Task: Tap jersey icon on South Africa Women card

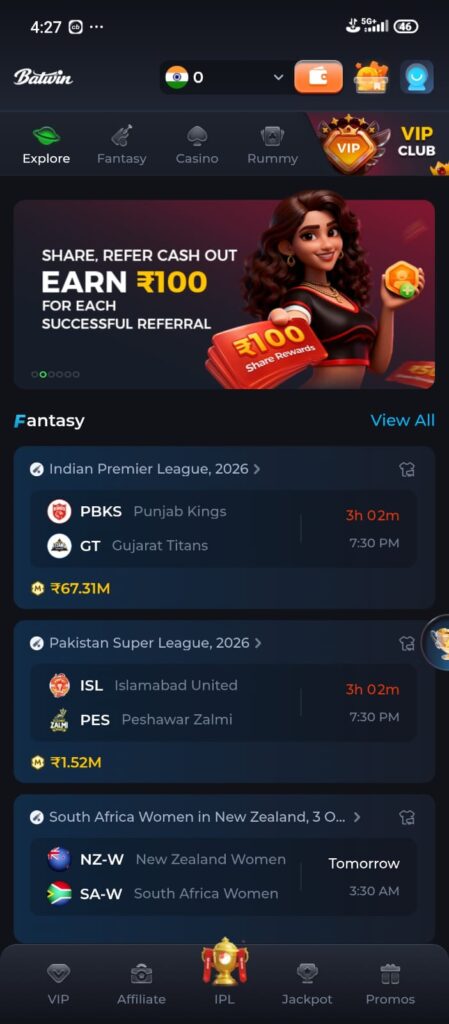Action: (x=407, y=817)
